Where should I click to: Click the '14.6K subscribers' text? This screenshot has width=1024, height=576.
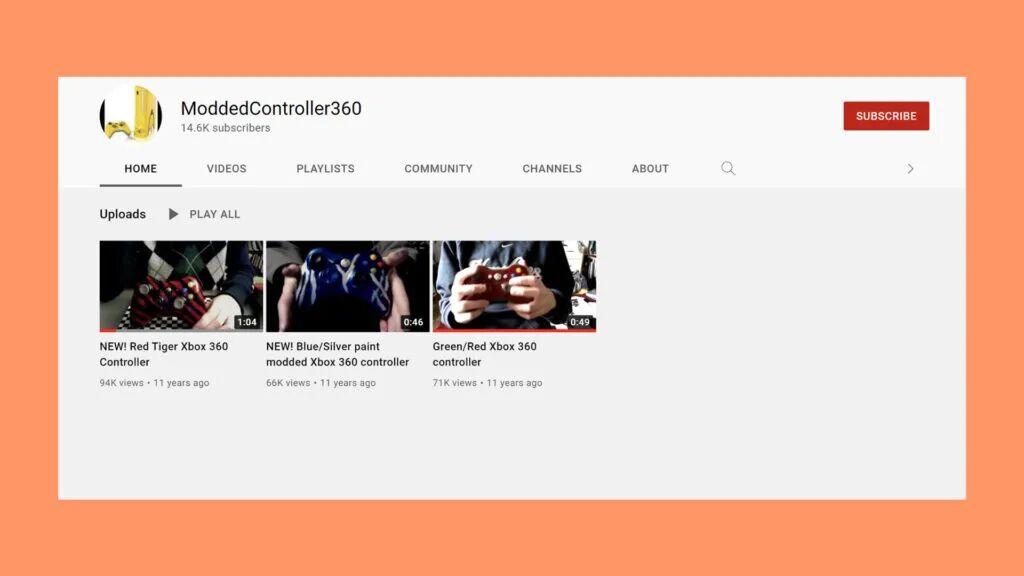(225, 128)
